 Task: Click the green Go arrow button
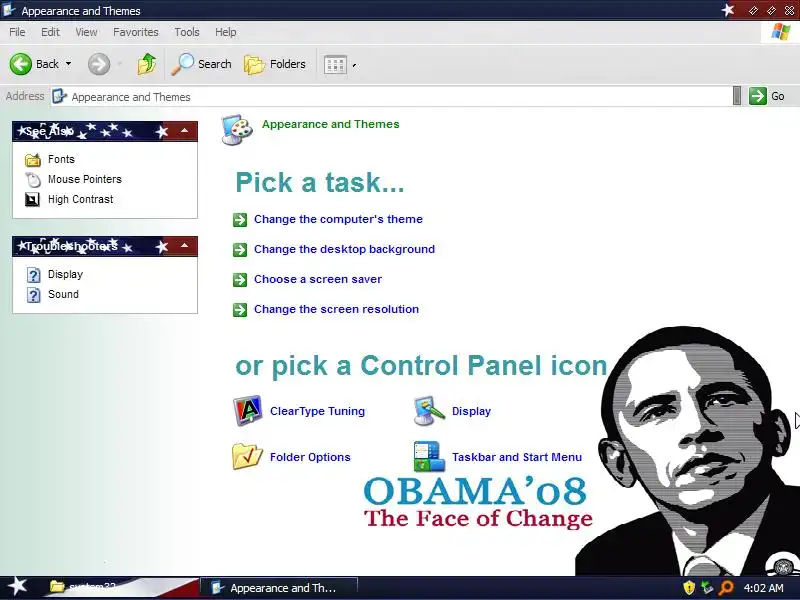(758, 96)
